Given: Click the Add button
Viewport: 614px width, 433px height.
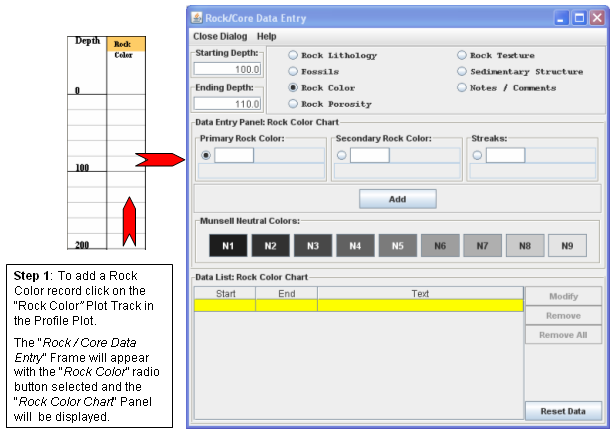Looking at the screenshot, I should (398, 199).
